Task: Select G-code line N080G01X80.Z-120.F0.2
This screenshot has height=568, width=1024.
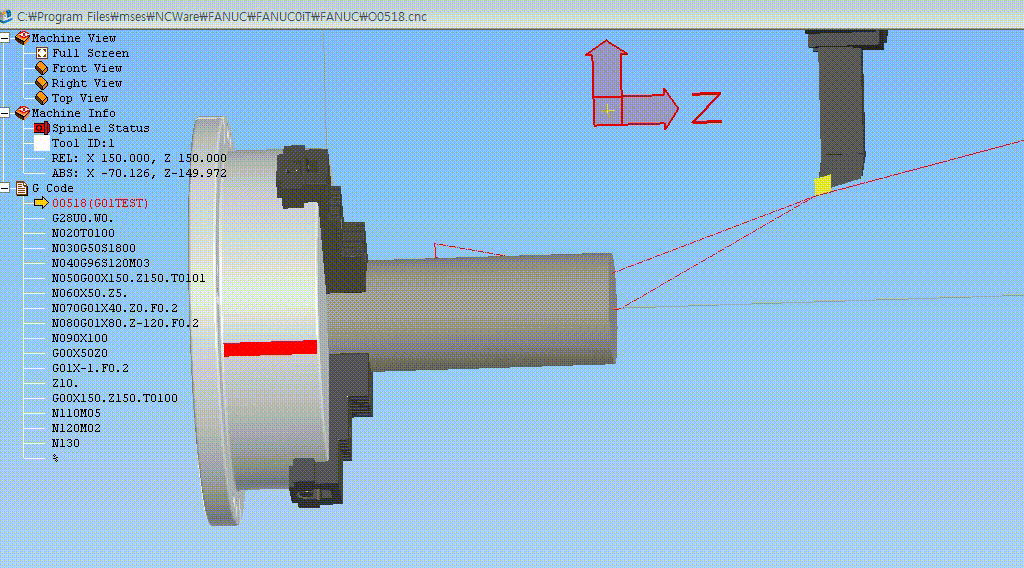Action: coord(125,323)
